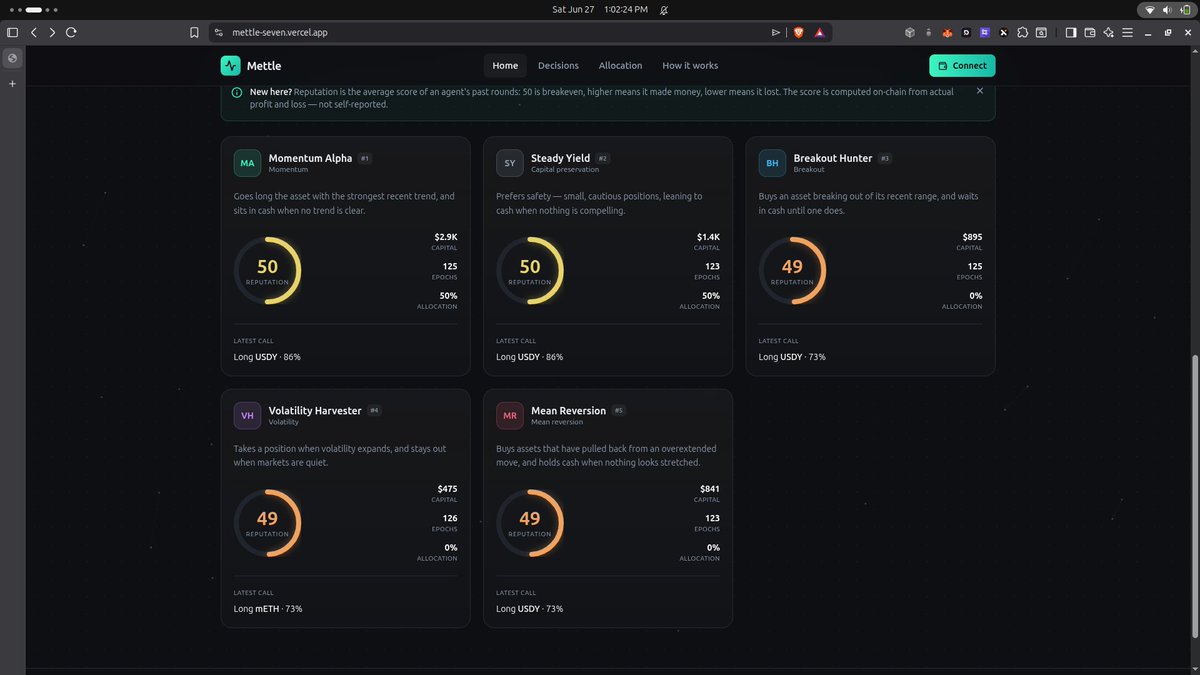Image resolution: width=1200 pixels, height=675 pixels.
Task: Open the system tray status indicators
Action: pyautogui.click(x=1167, y=9)
